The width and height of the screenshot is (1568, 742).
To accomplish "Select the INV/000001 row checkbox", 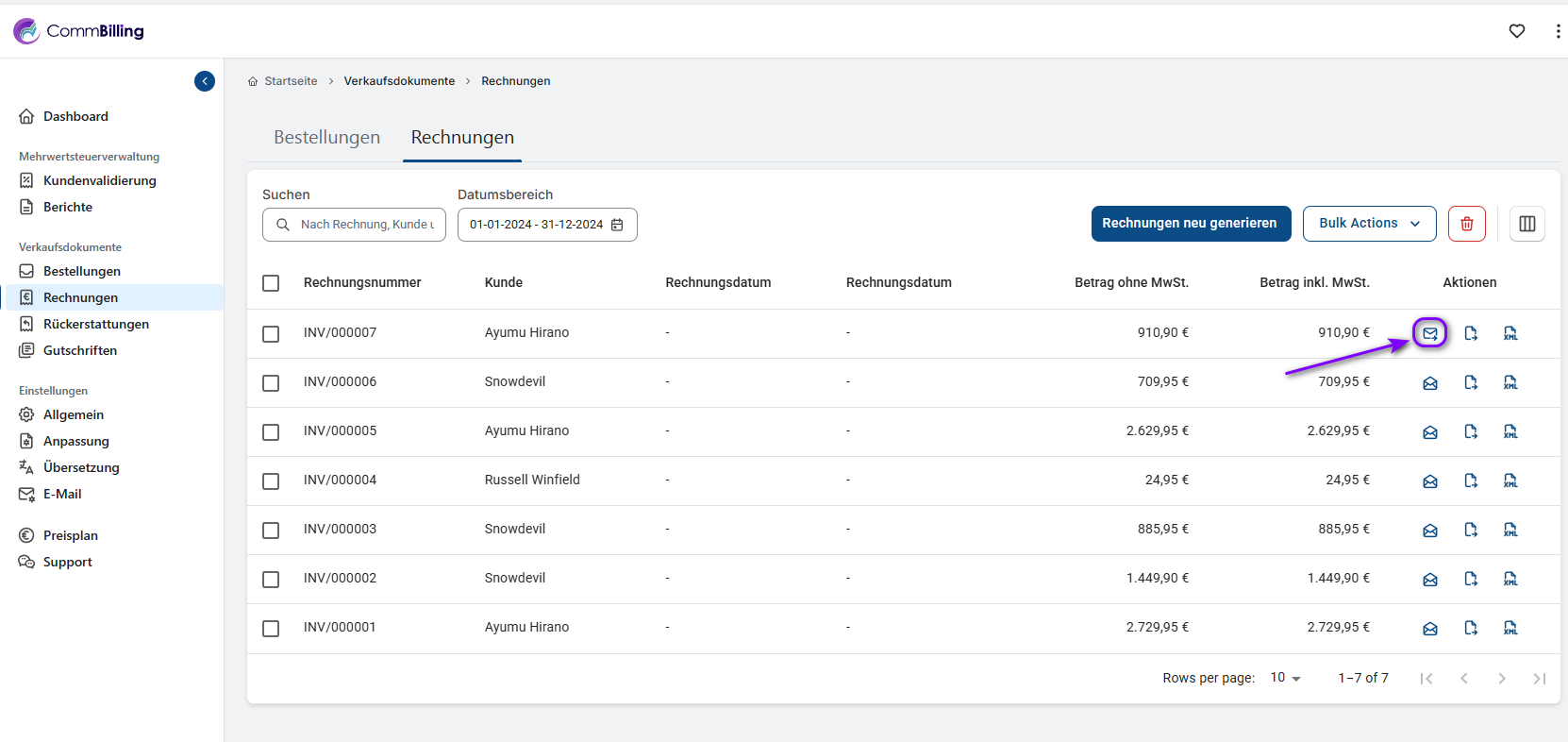I will [271, 629].
